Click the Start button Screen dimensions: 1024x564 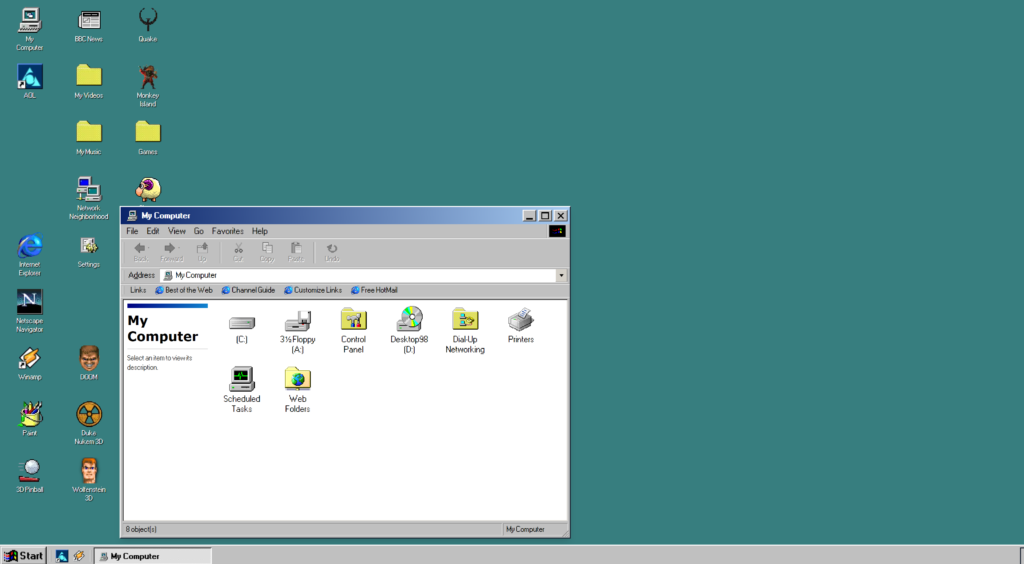[24, 556]
